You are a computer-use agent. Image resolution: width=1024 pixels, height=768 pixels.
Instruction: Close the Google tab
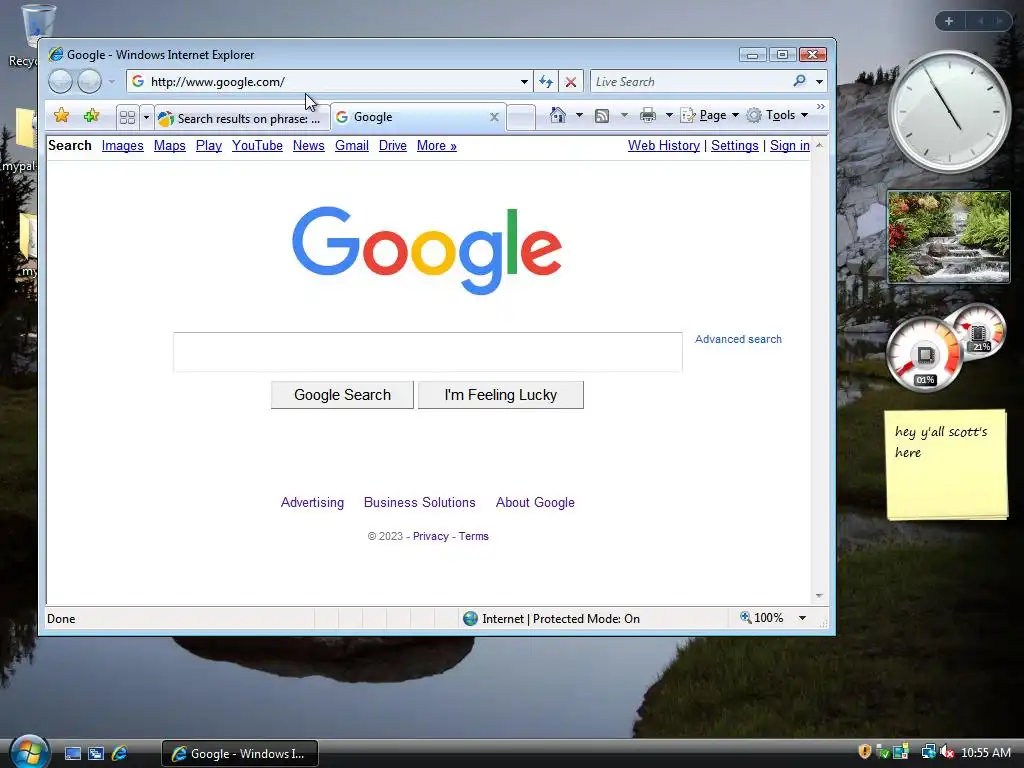(x=494, y=117)
